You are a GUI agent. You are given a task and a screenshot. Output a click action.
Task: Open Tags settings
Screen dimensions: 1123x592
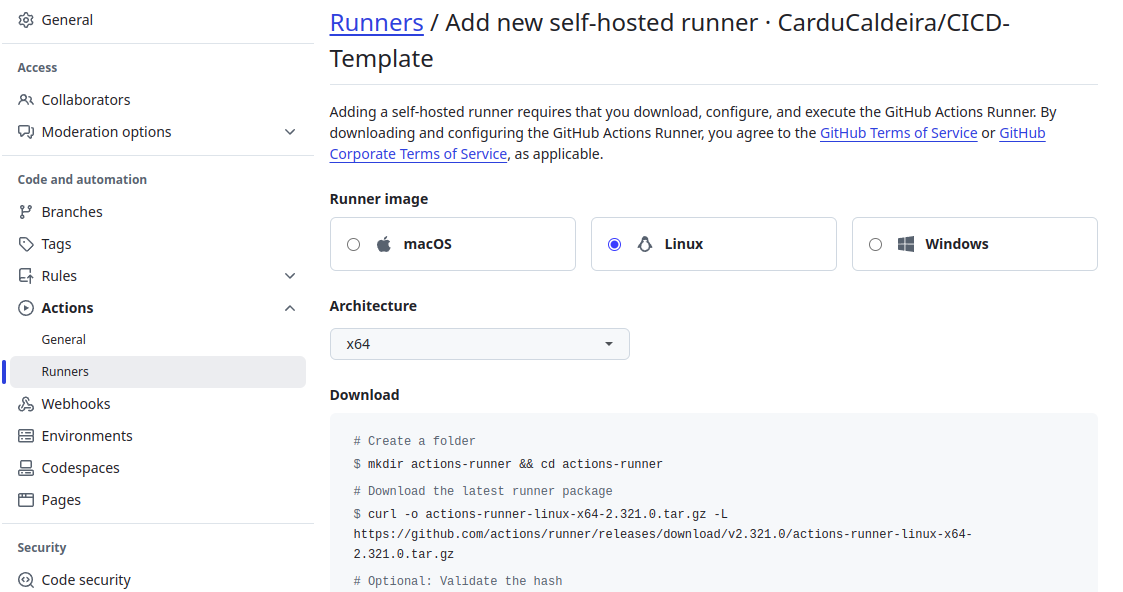pos(158,244)
